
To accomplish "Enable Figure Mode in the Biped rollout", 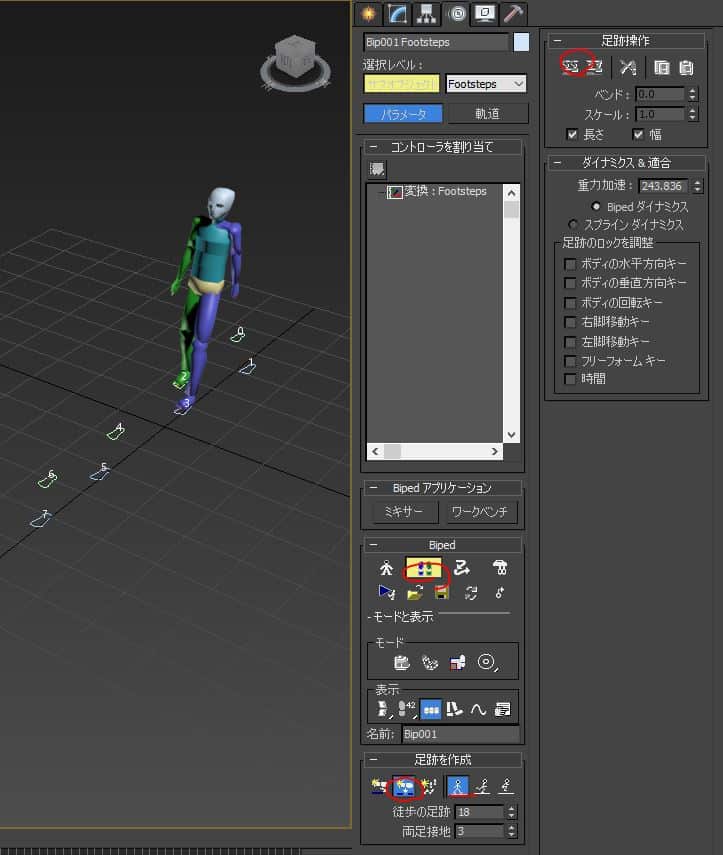I will click(386, 568).
